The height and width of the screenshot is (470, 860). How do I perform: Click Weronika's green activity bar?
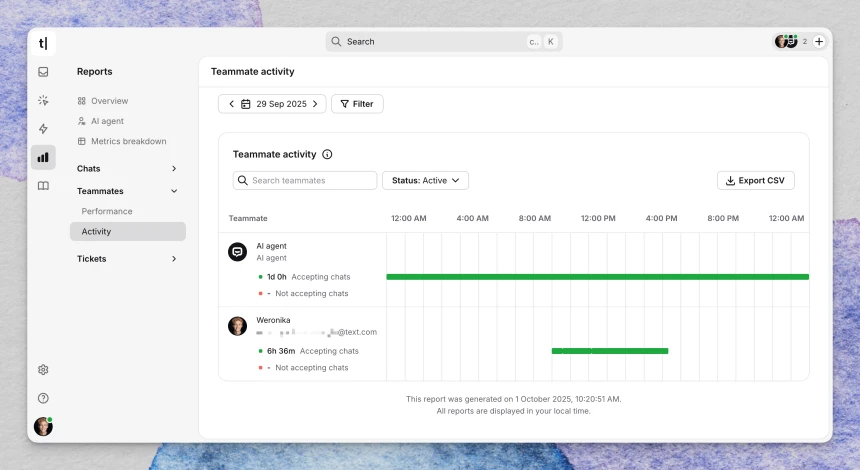click(610, 351)
